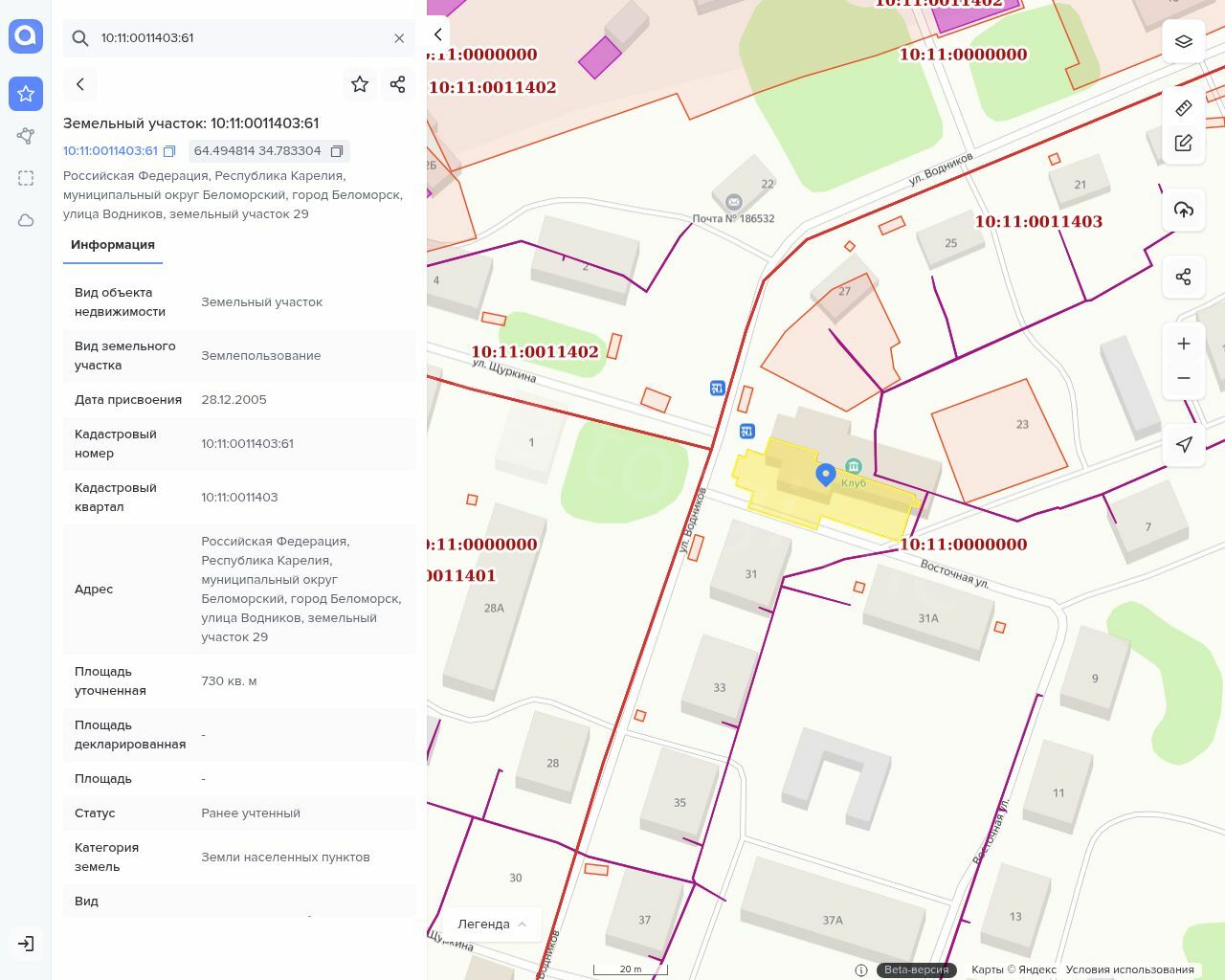
Task: Select the ruler measurement tool
Action: 1183,107
